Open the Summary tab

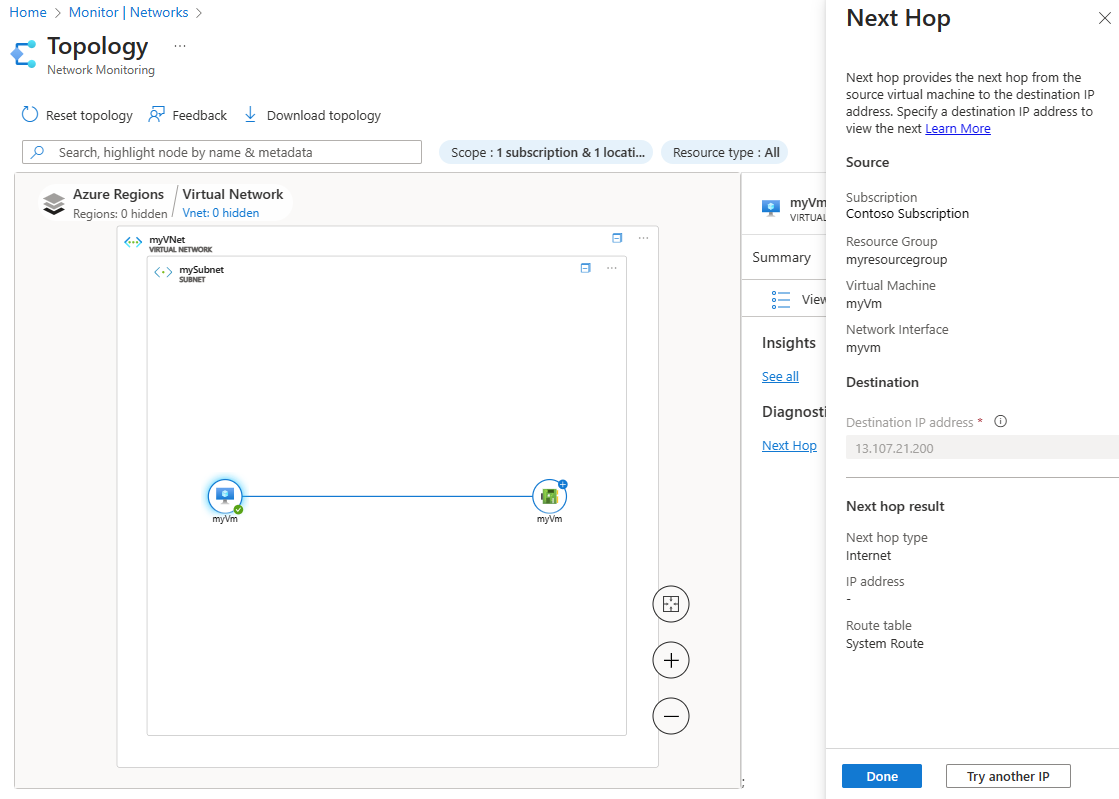[781, 257]
